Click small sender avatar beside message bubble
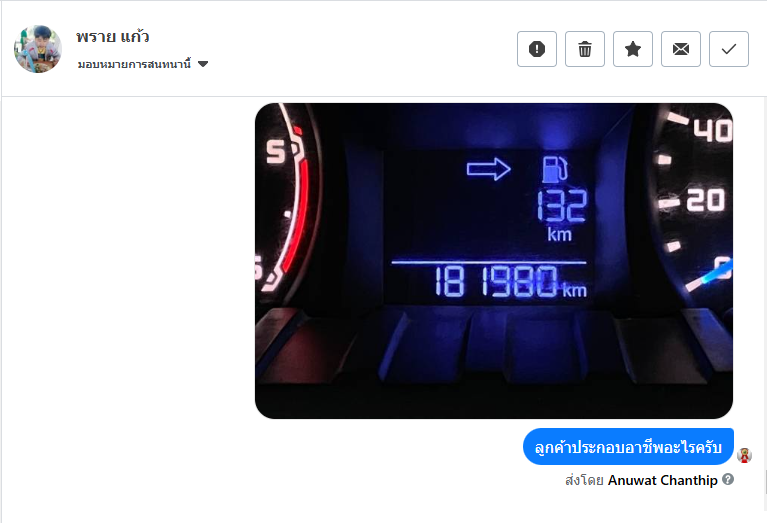767x523 pixels. (744, 455)
